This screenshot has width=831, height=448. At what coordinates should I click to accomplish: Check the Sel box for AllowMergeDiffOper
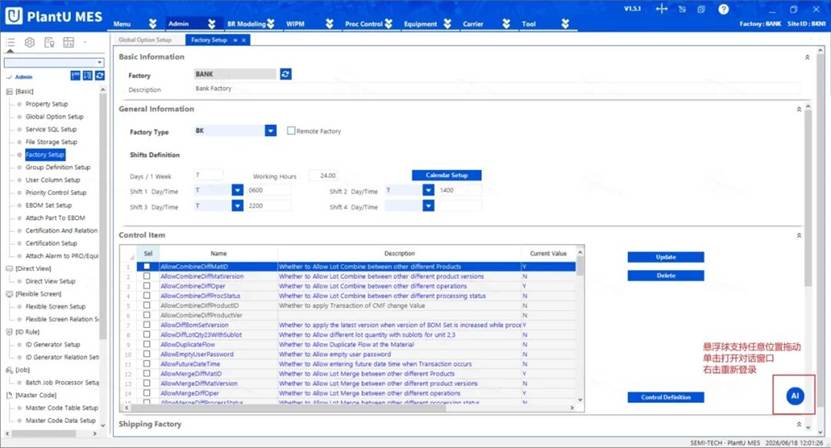pyautogui.click(x=147, y=393)
